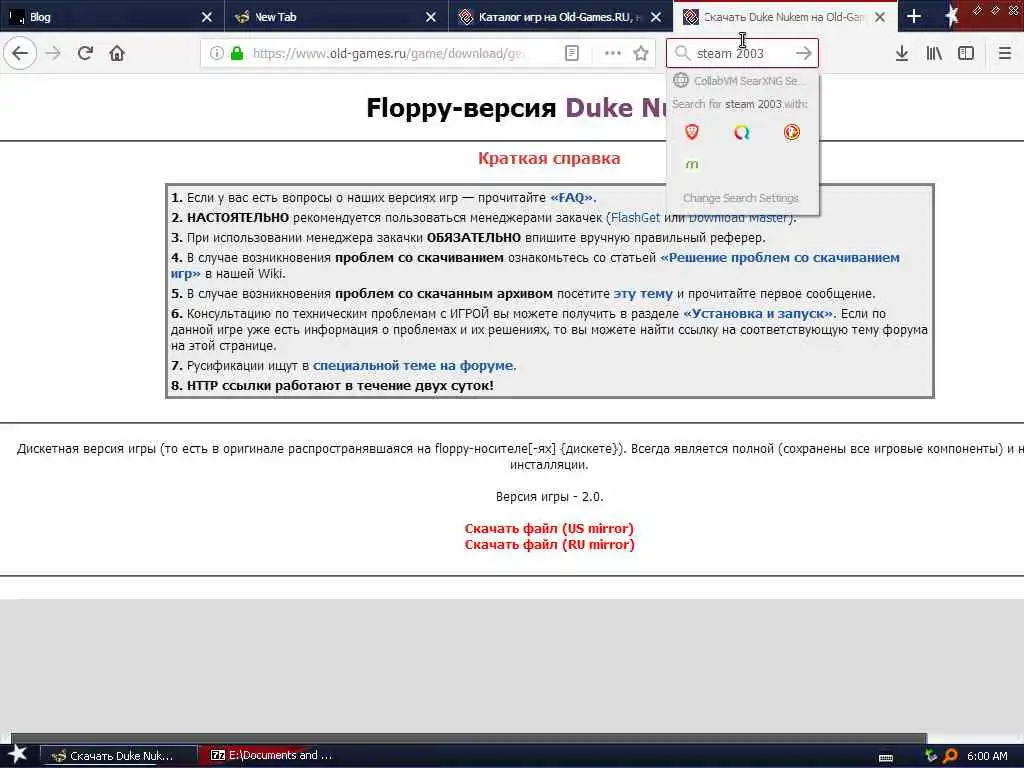
Task: Open the FlashGet link
Action: click(635, 217)
